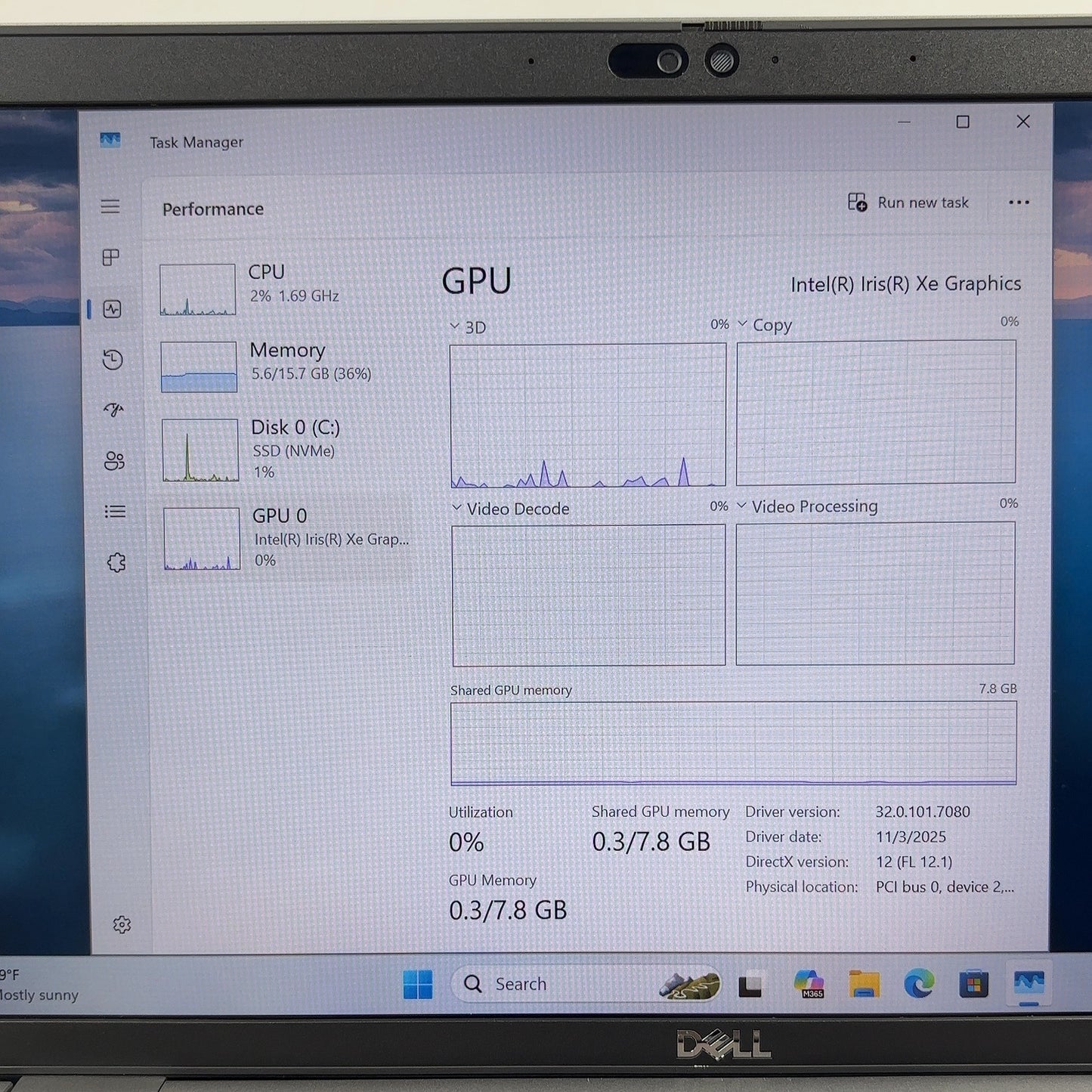Image resolution: width=1092 pixels, height=1092 pixels.
Task: Click the Performance page heading
Action: [213, 209]
